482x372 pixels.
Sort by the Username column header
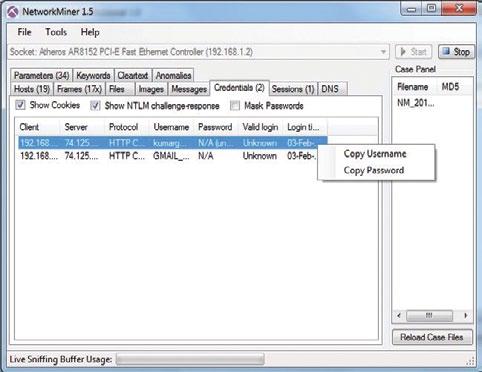pos(171,127)
